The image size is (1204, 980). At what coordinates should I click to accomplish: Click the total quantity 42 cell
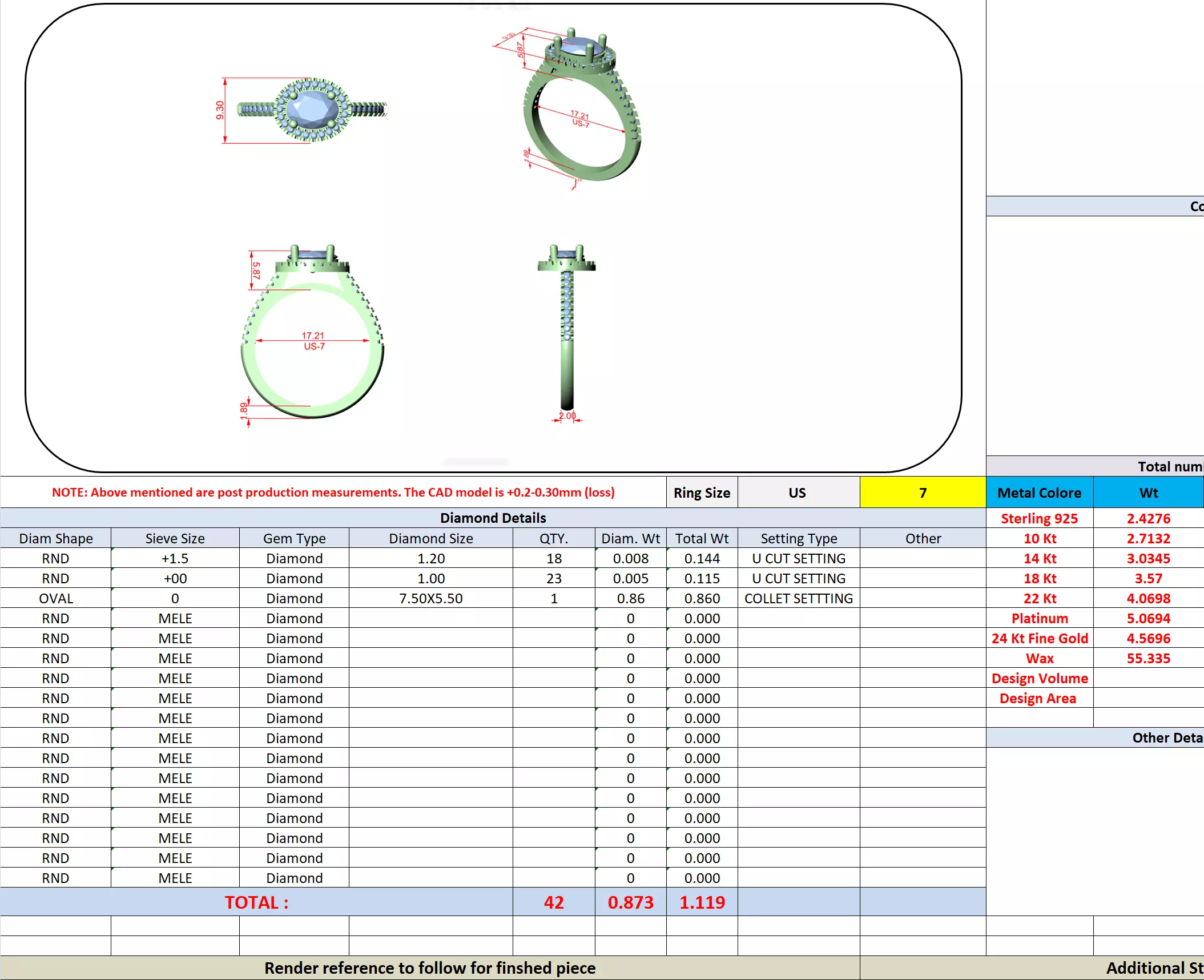click(553, 902)
